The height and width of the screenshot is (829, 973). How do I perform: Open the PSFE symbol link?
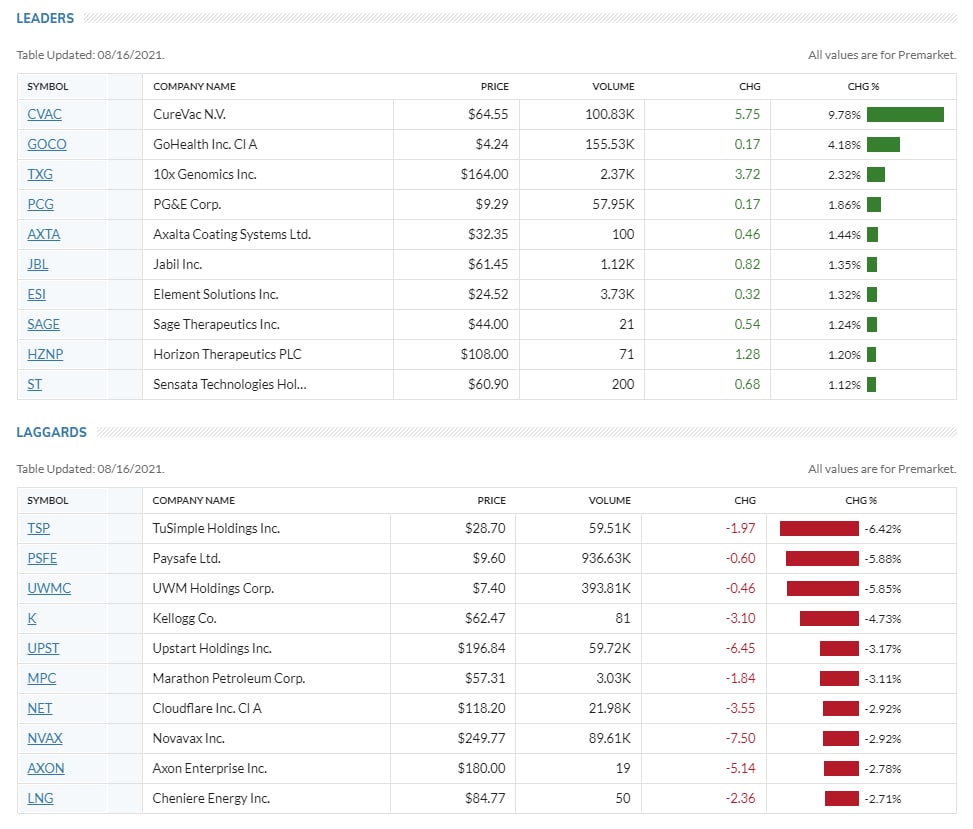42,558
